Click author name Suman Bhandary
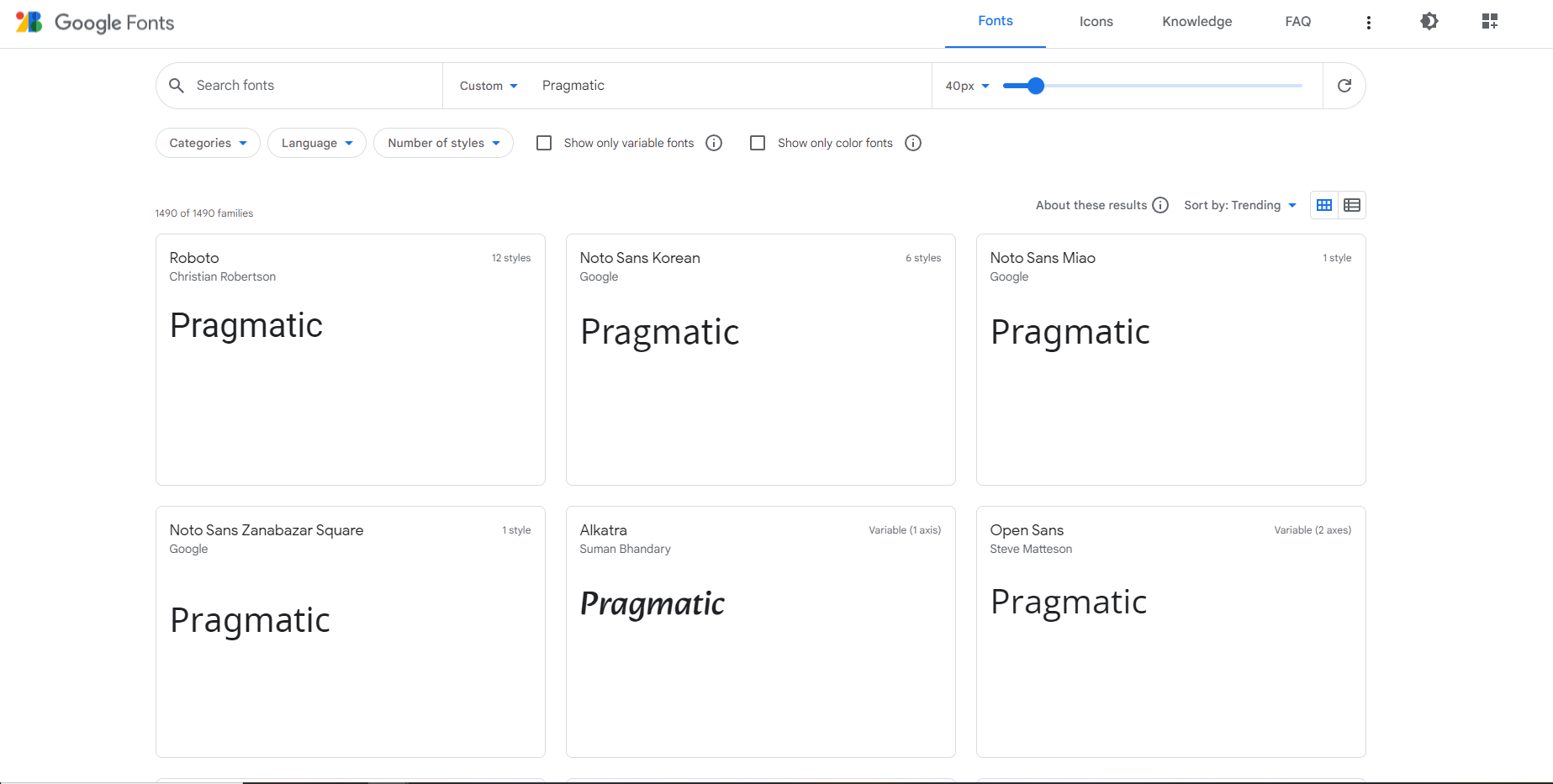The width and height of the screenshot is (1553, 784). 626,549
